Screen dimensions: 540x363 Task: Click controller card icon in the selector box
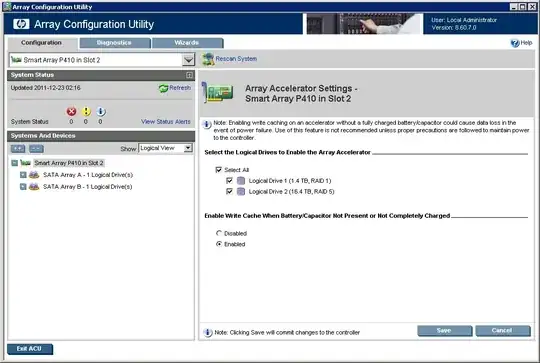16,60
